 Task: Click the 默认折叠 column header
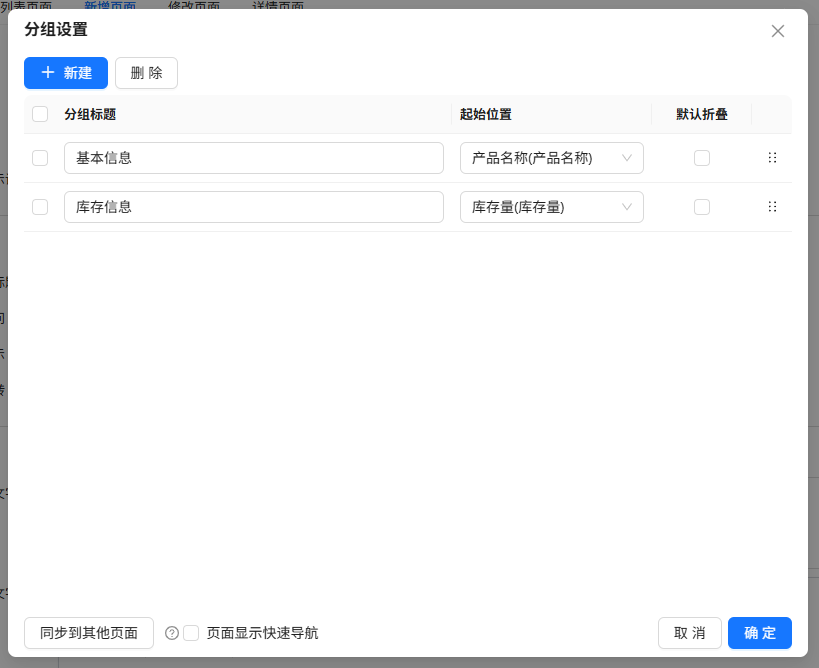click(x=701, y=114)
